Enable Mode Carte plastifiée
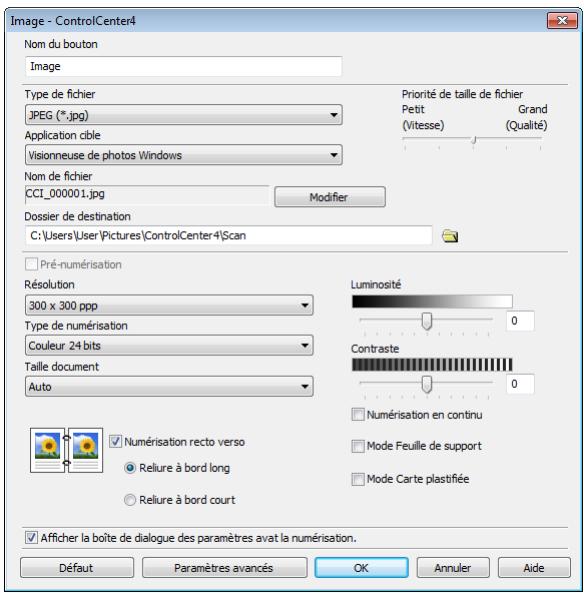The width and height of the screenshot is (584, 596). (x=358, y=479)
